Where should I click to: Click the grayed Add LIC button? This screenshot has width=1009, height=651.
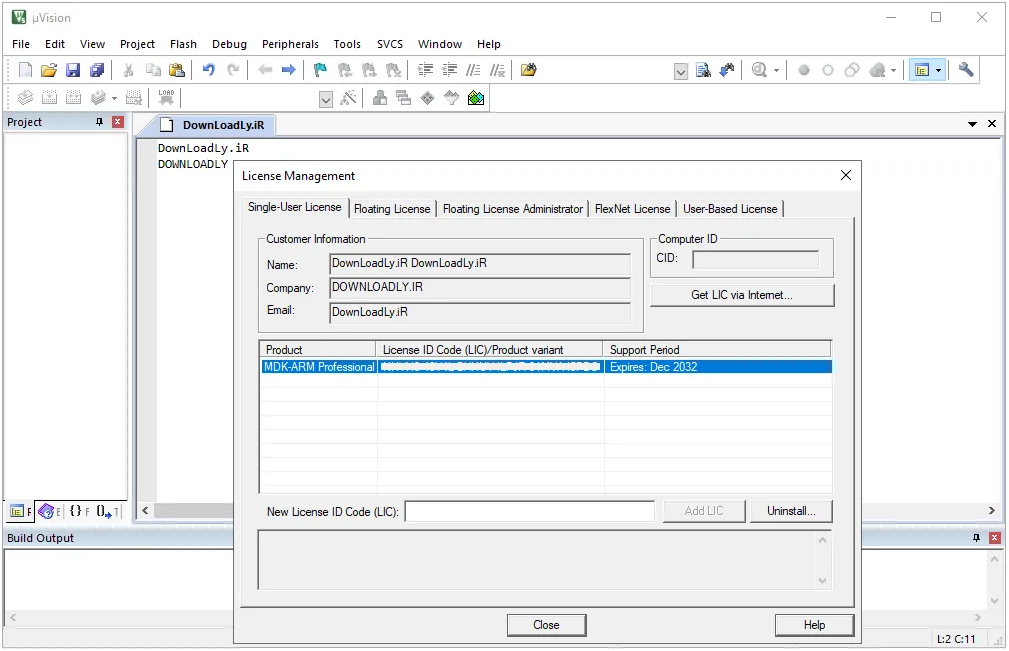(x=704, y=511)
